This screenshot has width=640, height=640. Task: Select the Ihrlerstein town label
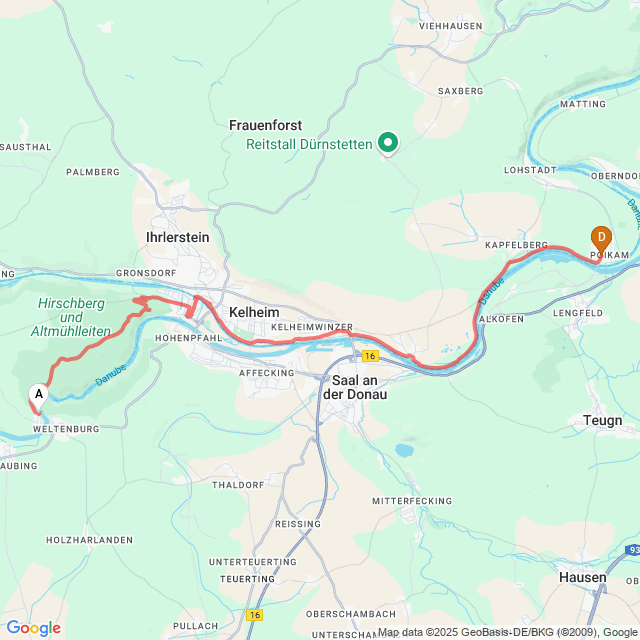178,237
